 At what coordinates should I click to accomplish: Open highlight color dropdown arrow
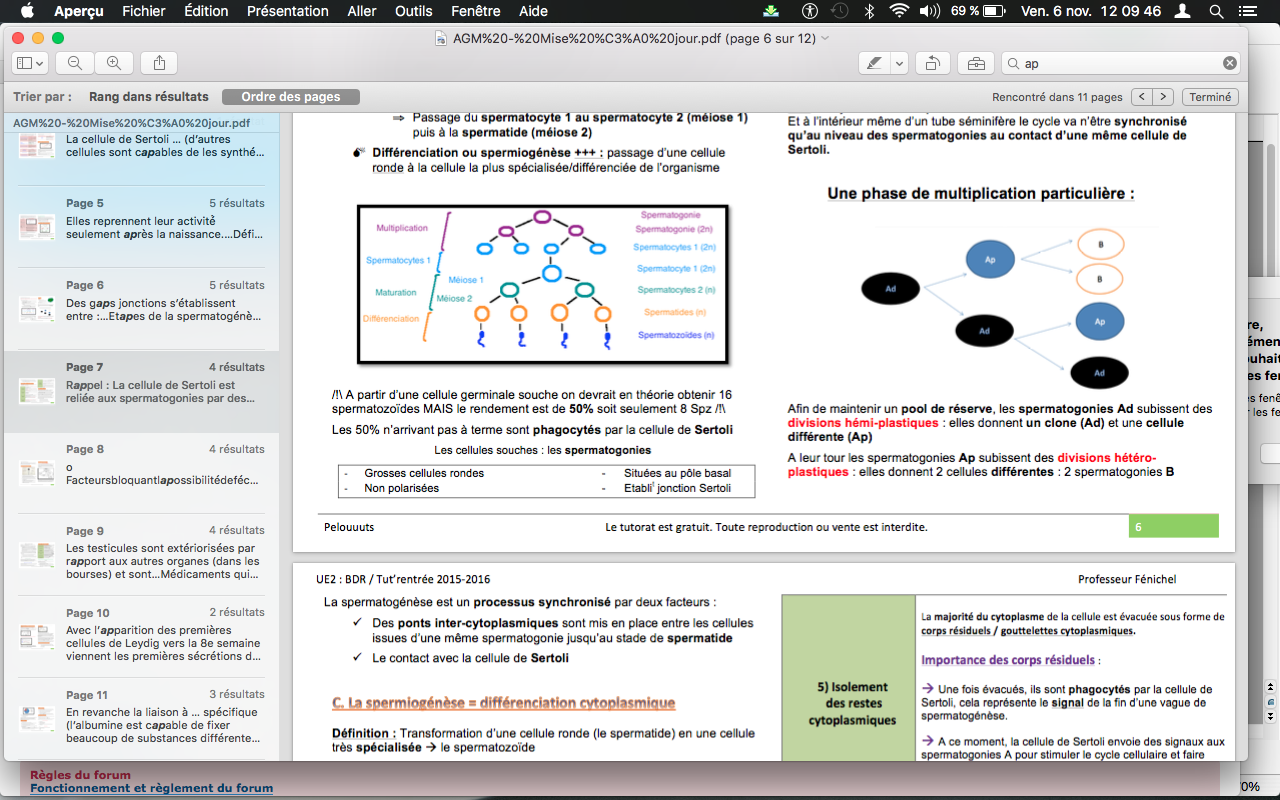[x=899, y=63]
